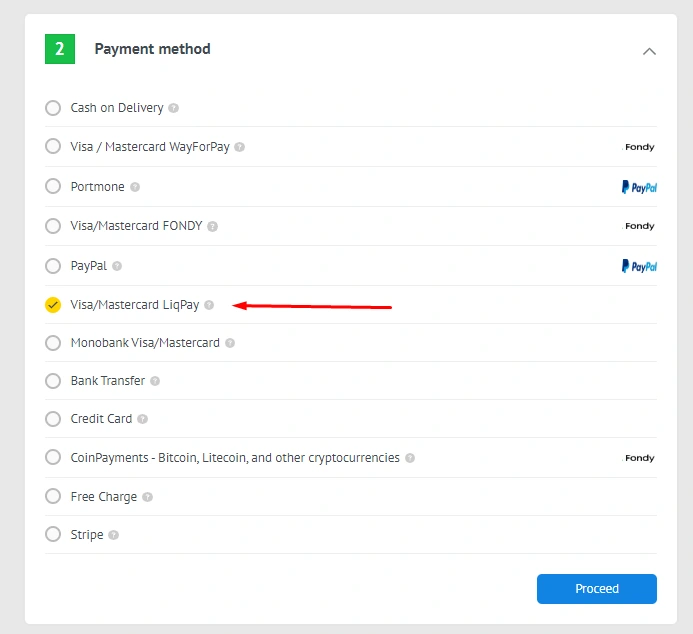693x634 pixels.
Task: Select Monobank Visa/Mastercard radio button
Action: pos(53,343)
